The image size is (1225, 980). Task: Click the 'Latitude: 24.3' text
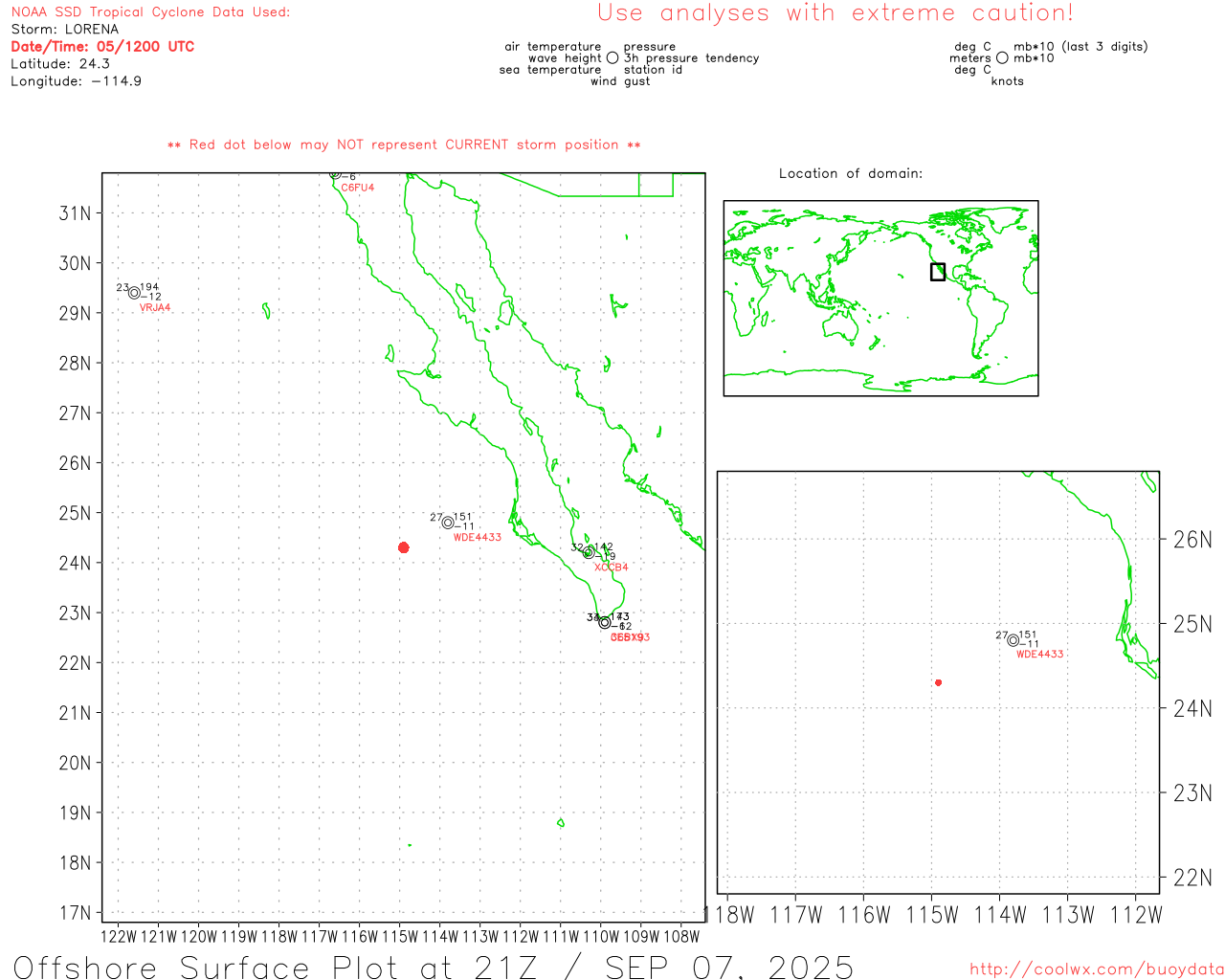point(60,64)
